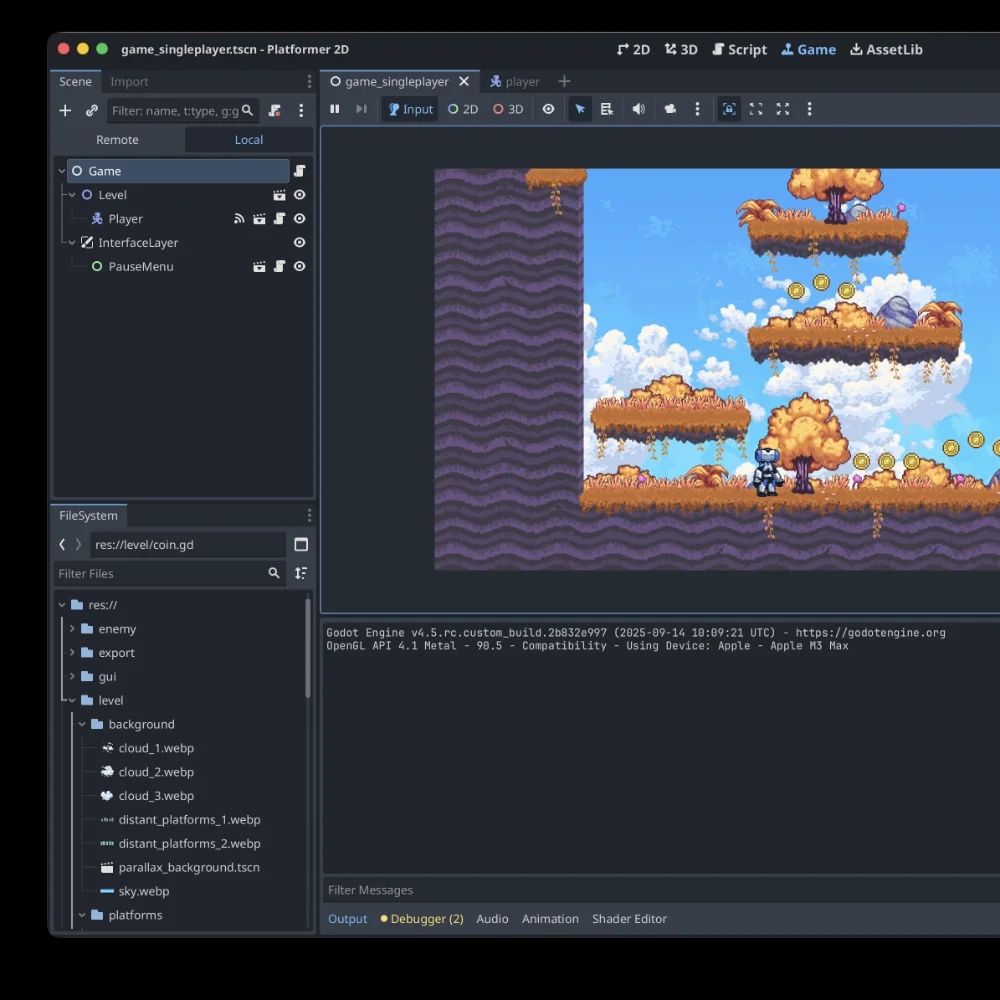Click the Player node signals icon
This screenshot has height=1000, width=1000.
click(x=239, y=219)
